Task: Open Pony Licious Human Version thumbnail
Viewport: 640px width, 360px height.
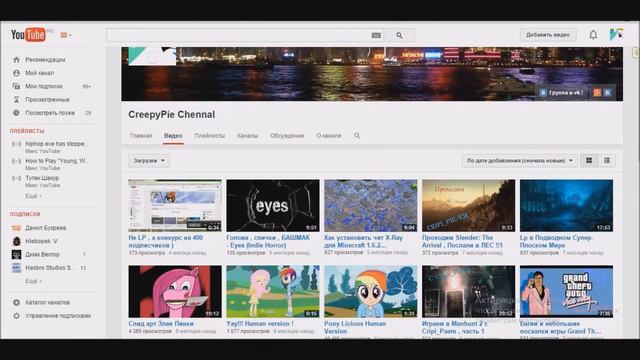Action: (371, 292)
